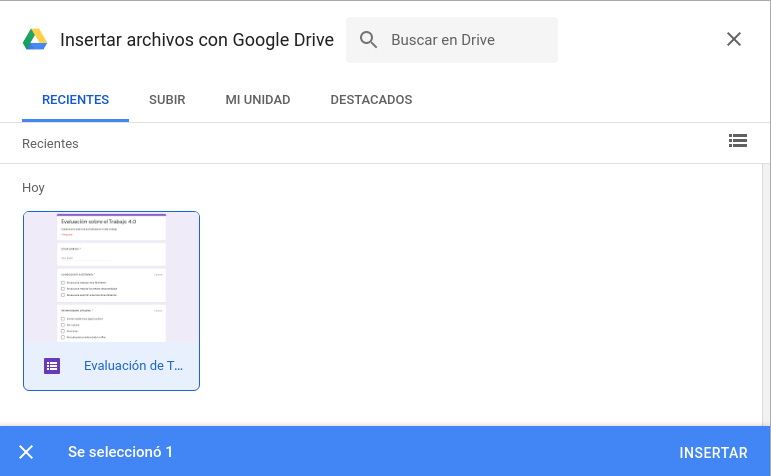Focus the Buscar en Drive search field
The height and width of the screenshot is (476, 771).
[465, 40]
